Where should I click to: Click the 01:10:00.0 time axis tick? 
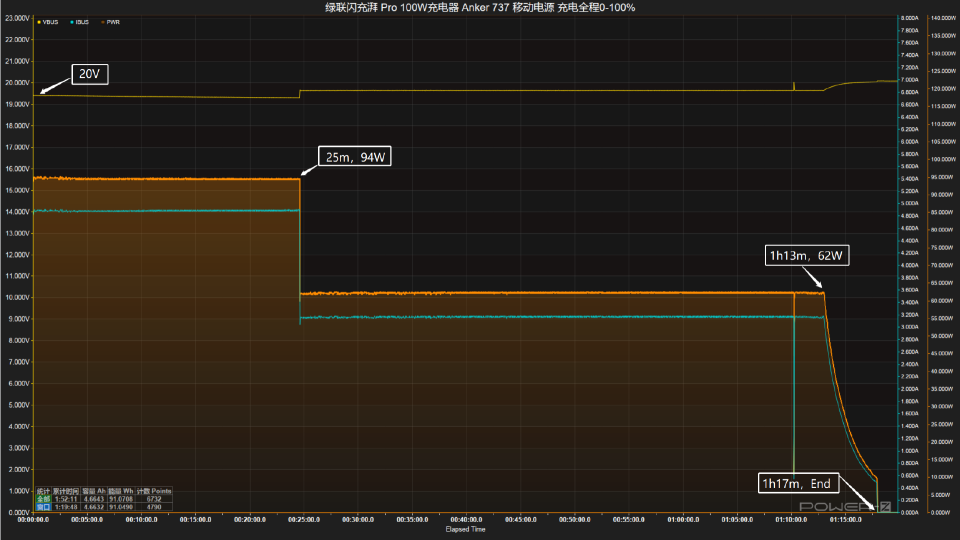[791, 520]
